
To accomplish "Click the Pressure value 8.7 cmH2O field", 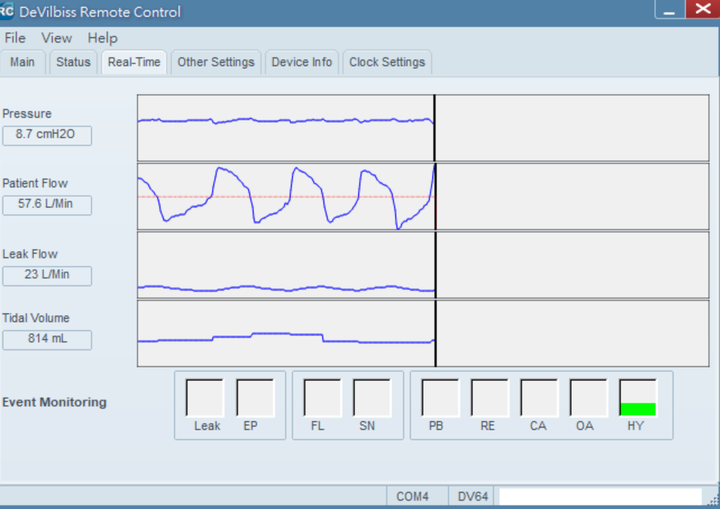I will (47, 135).
